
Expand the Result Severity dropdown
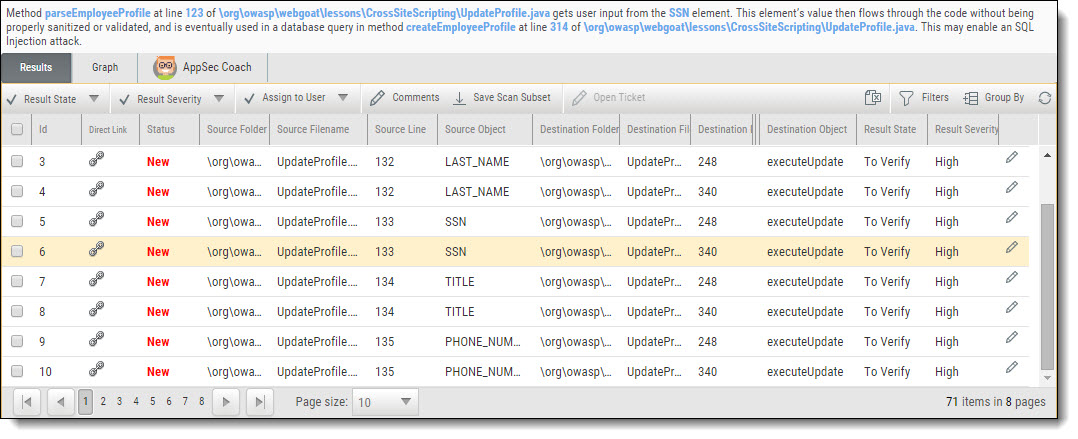click(219, 99)
